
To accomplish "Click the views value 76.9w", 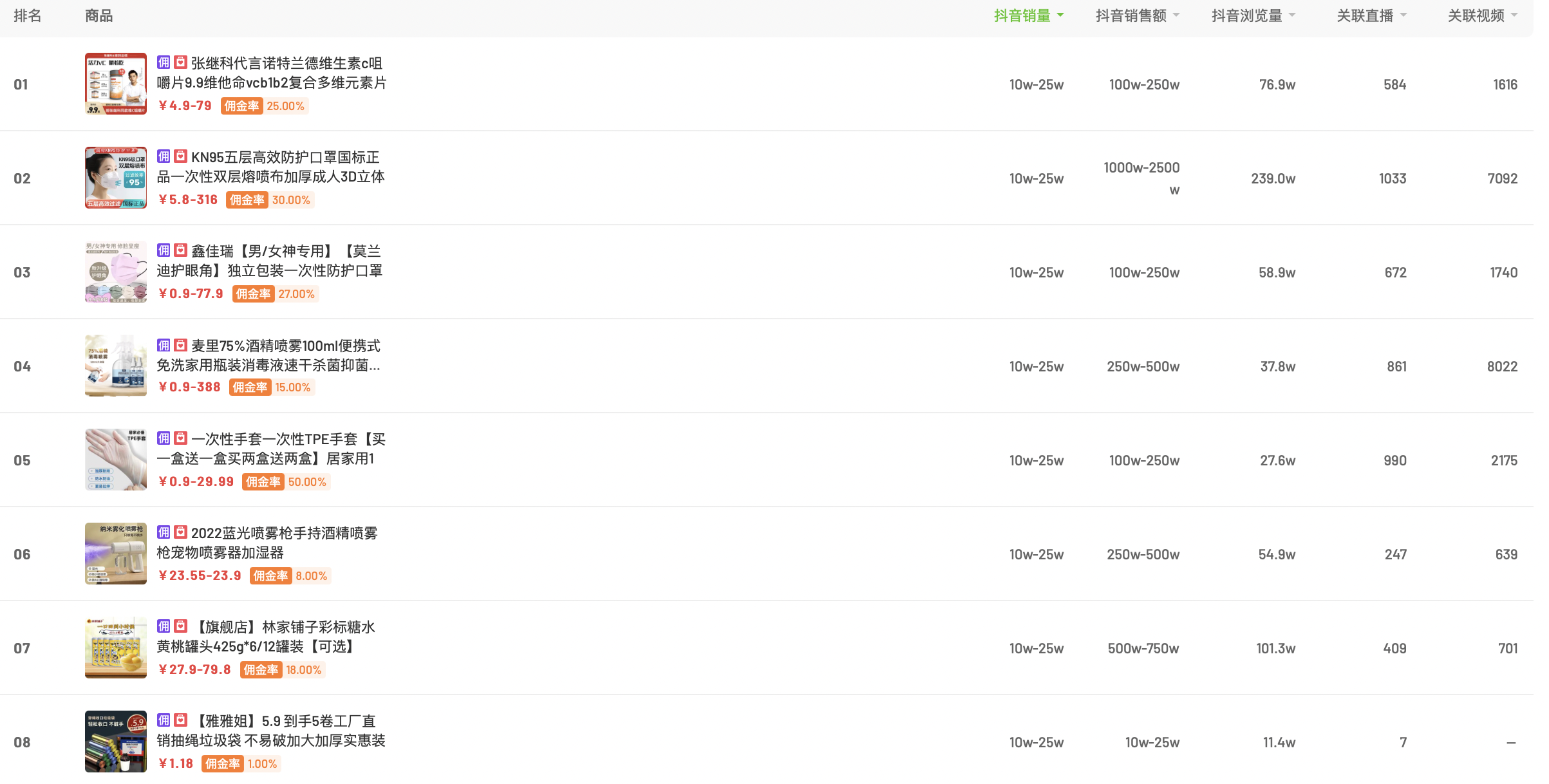I will pyautogui.click(x=1277, y=84).
